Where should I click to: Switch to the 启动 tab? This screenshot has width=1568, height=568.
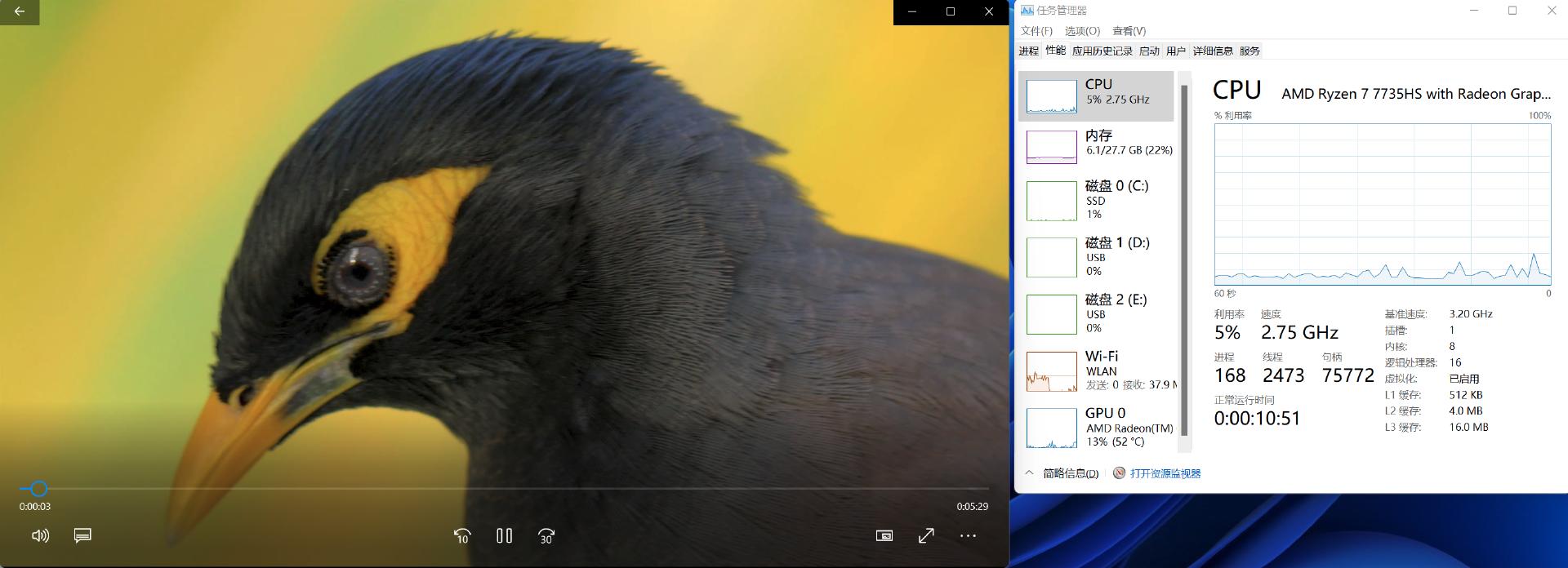tap(1149, 51)
